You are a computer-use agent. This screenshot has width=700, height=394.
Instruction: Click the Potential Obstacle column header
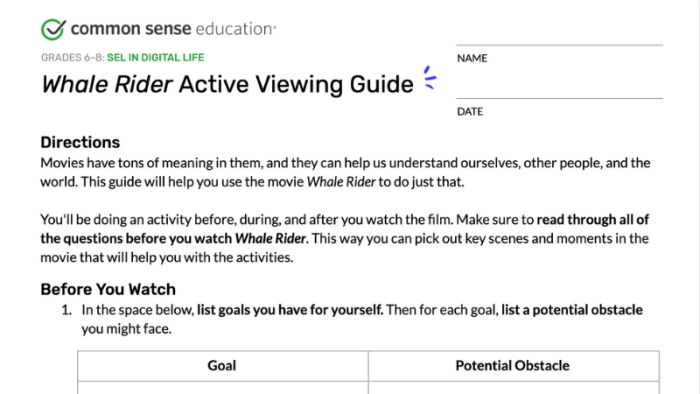512,365
